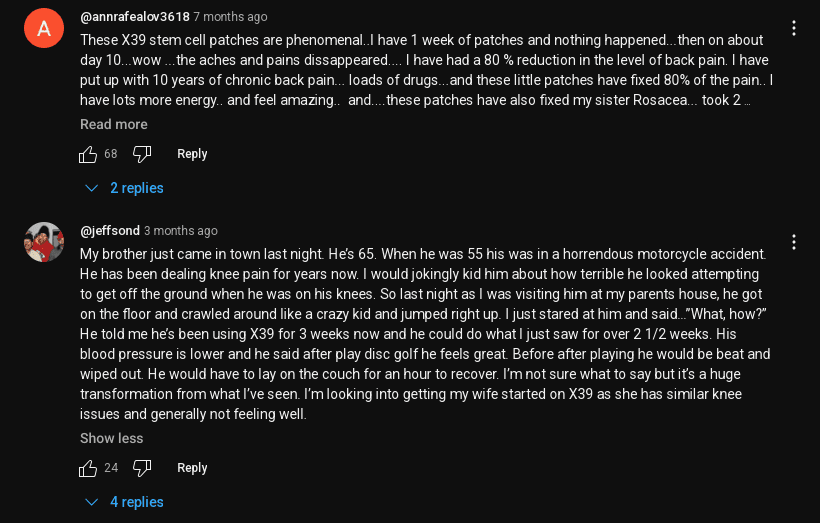Open @jeffsond's profile picture
Screen dimensions: 820x523
(x=43, y=242)
